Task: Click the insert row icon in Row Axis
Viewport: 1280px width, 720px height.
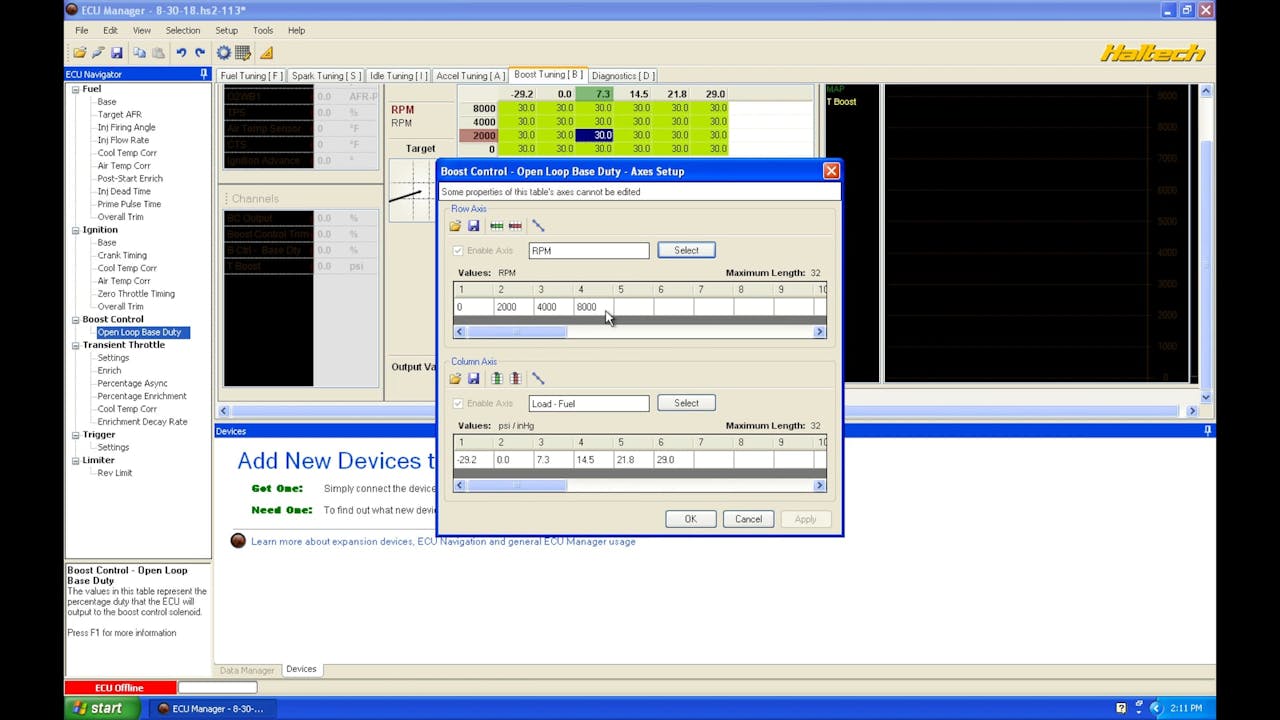Action: point(496,226)
